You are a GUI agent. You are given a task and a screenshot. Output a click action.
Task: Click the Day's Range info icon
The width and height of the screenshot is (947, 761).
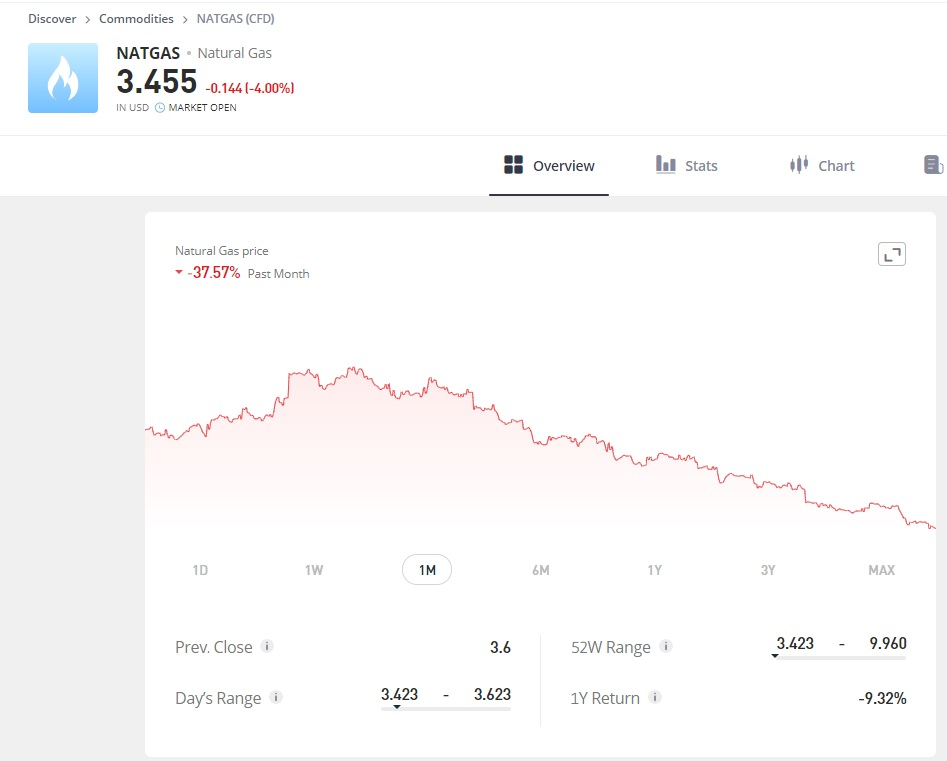[x=276, y=697]
